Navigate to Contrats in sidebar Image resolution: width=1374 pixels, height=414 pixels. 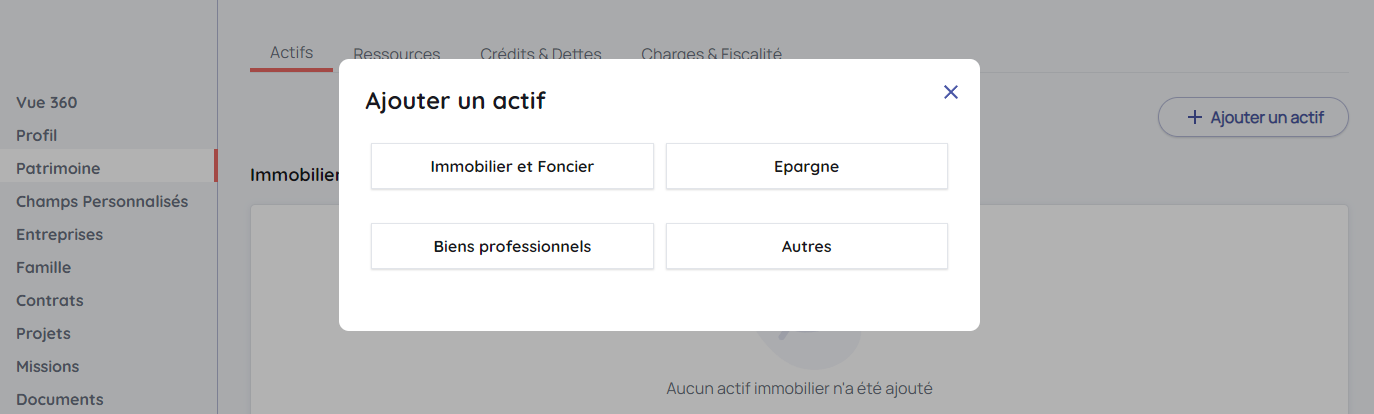[50, 300]
